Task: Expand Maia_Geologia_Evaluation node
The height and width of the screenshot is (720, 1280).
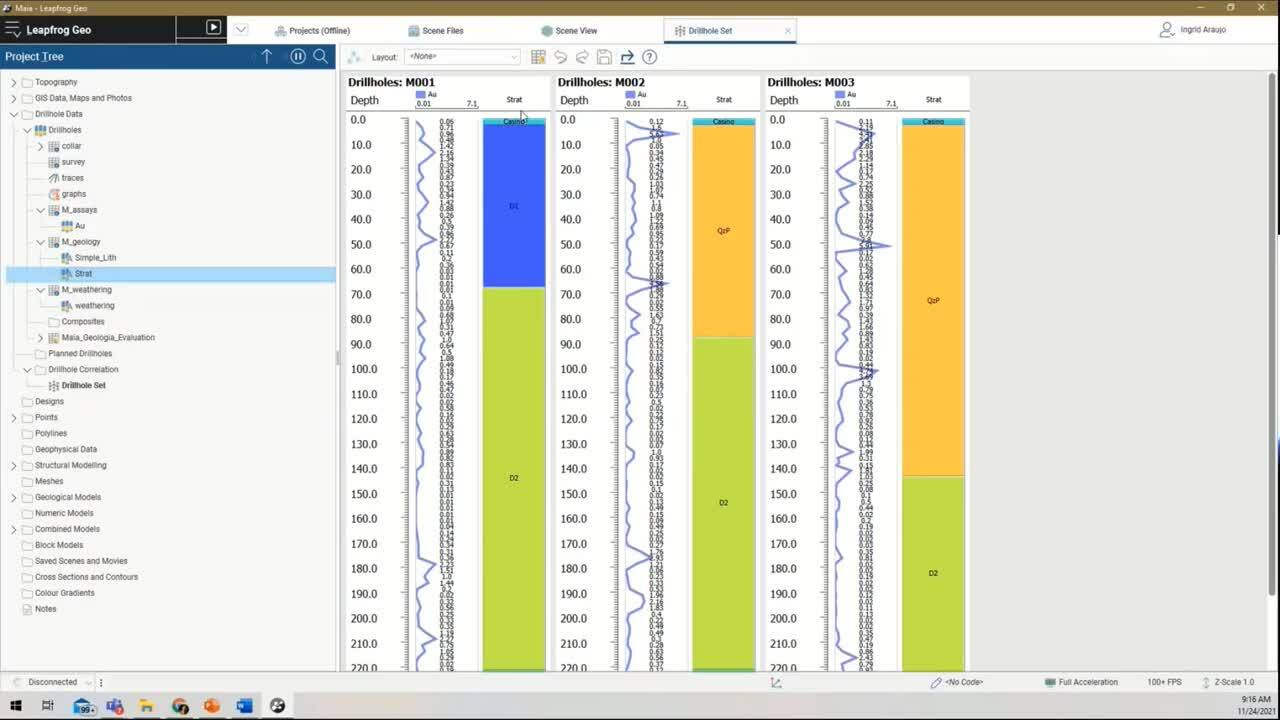Action: pyautogui.click(x=41, y=338)
